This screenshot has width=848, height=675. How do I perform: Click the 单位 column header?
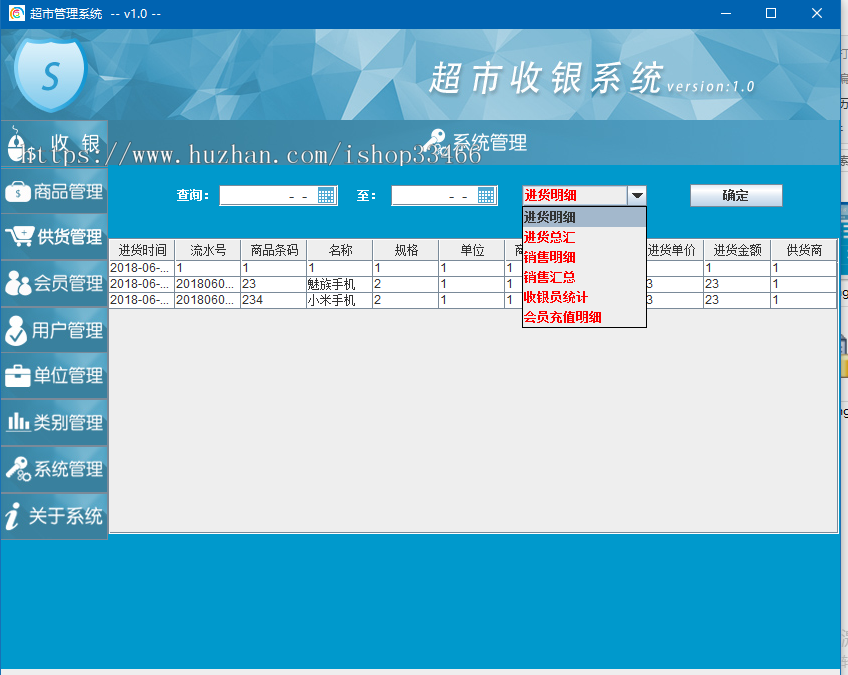472,250
